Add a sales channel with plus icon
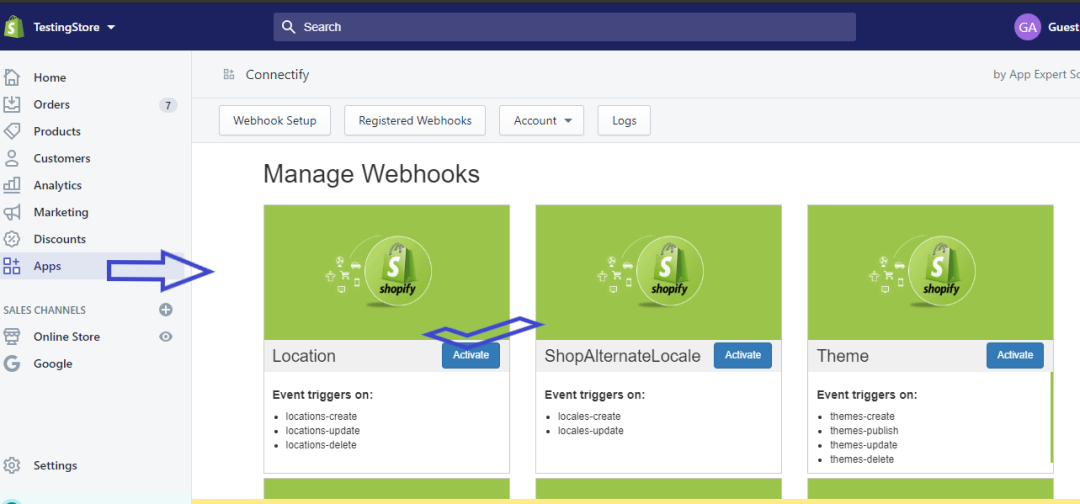 tap(166, 310)
